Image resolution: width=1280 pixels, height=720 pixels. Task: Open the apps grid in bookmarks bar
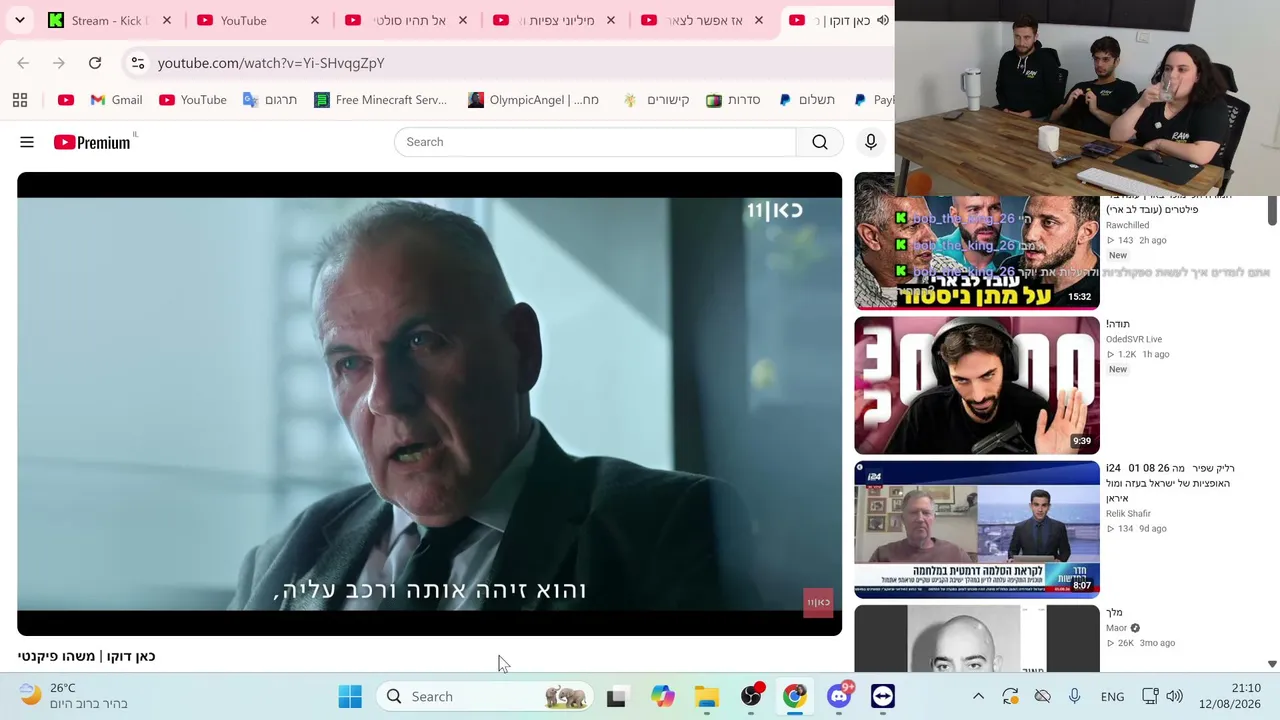tap(20, 100)
